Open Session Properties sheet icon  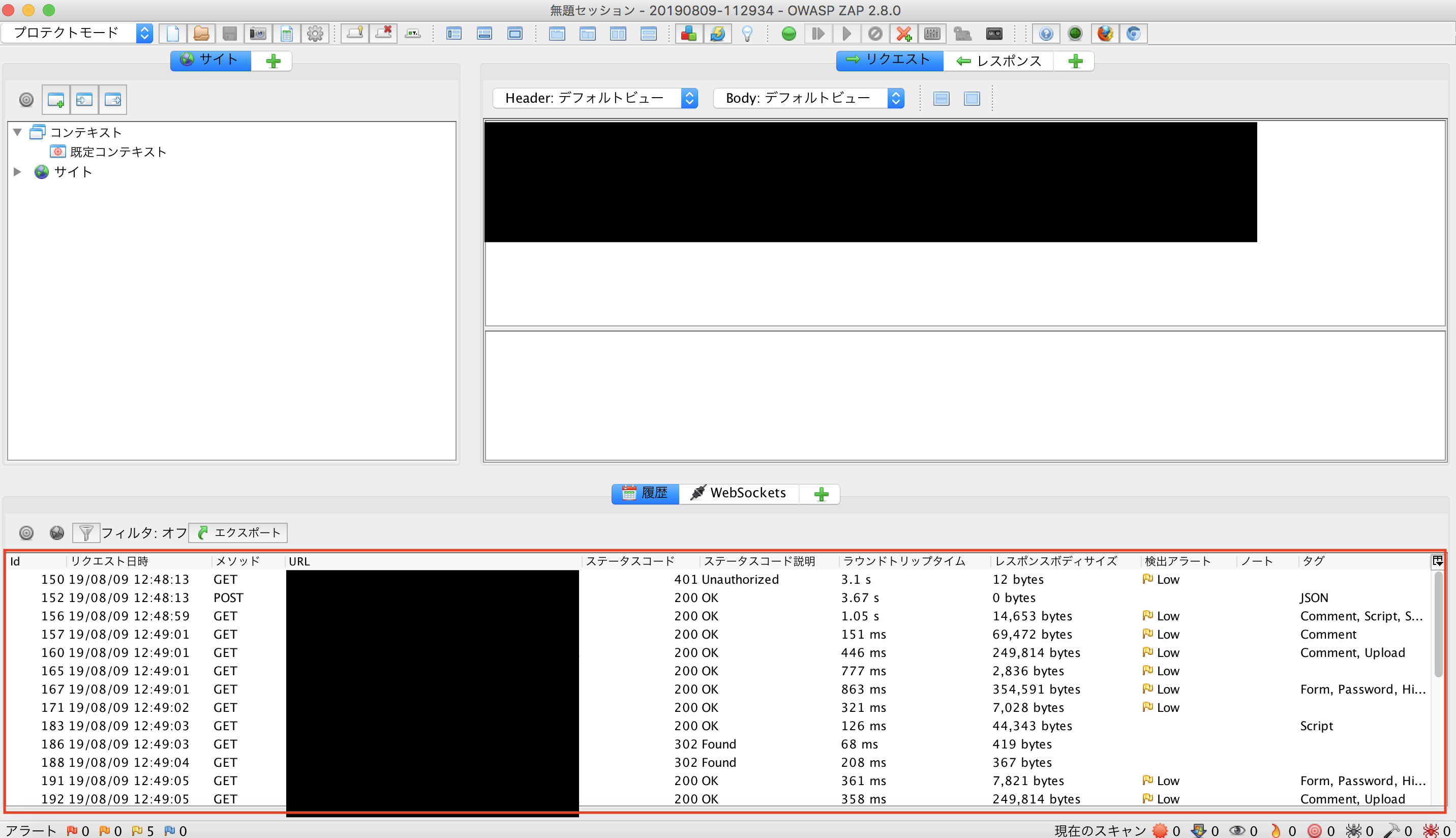(x=287, y=34)
